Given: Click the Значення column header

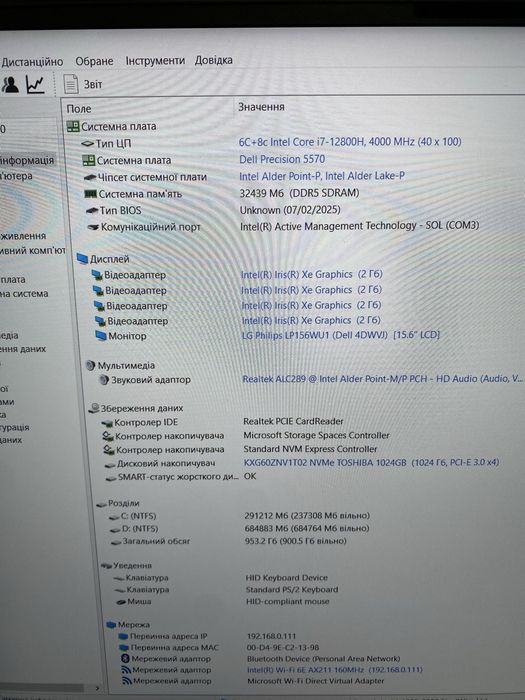Looking at the screenshot, I should (x=261, y=107).
